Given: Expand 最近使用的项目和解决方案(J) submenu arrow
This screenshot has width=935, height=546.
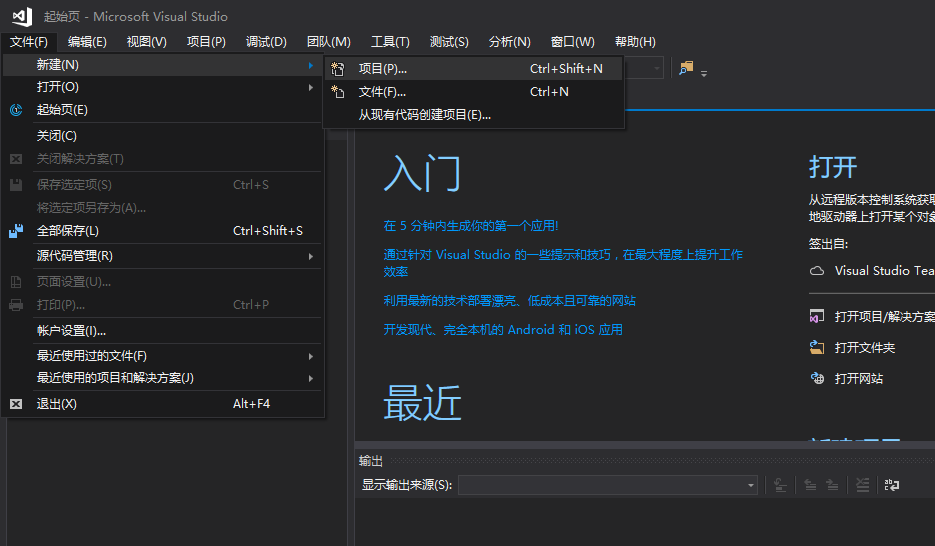Looking at the screenshot, I should pyautogui.click(x=311, y=379).
